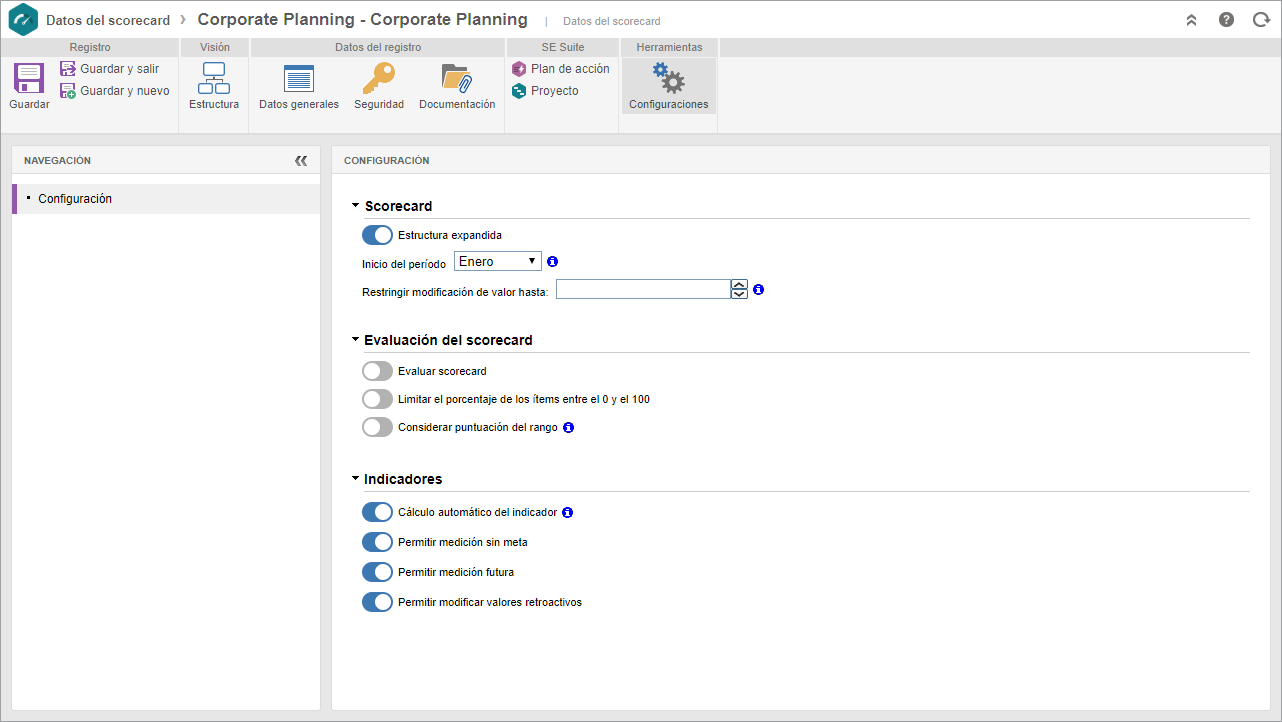Click the gray Datos del scorecard subtitle
Viewport: 1282px width, 722px height.
click(x=612, y=21)
